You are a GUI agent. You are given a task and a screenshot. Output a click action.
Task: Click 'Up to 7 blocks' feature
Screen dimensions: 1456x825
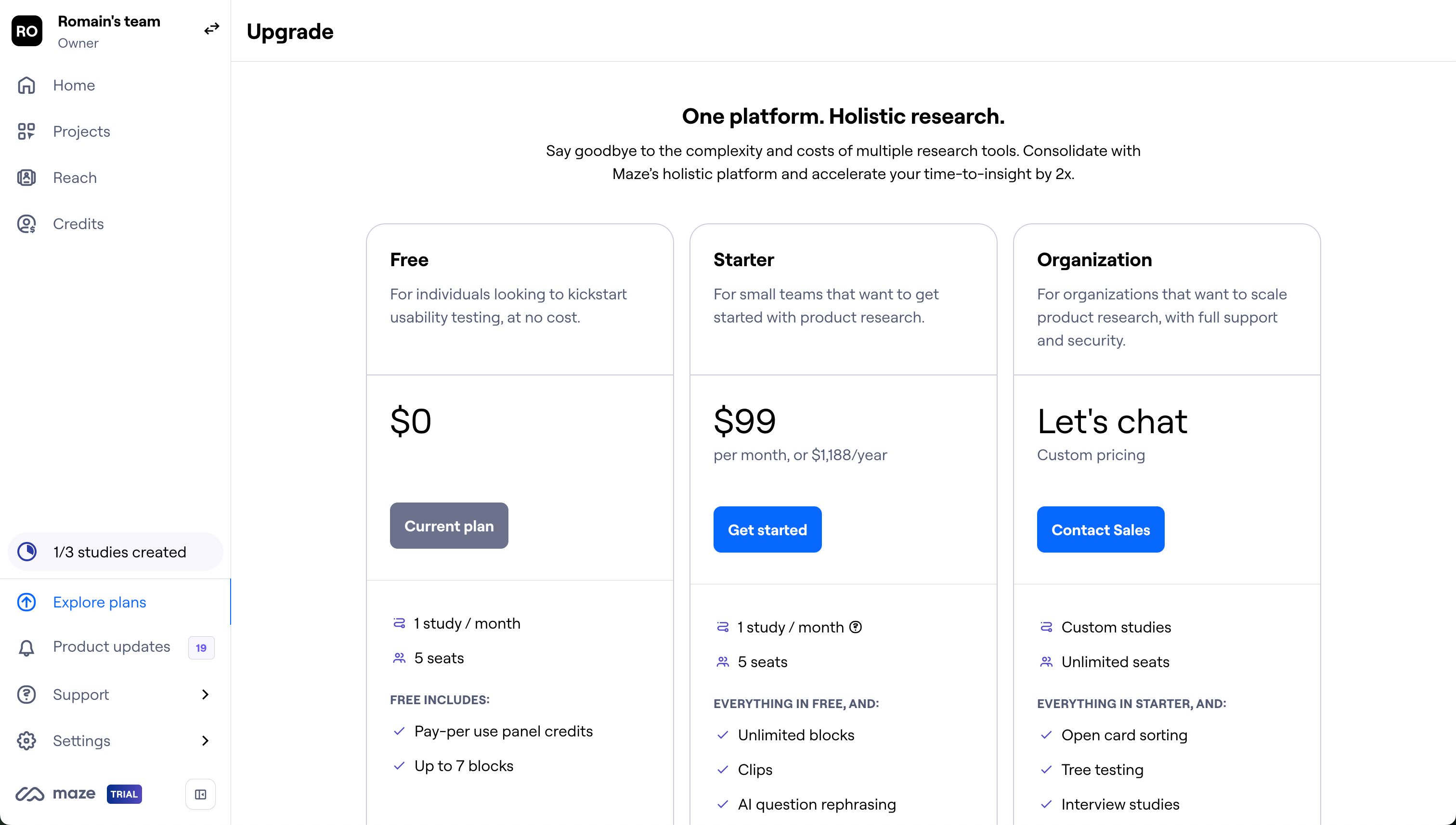(x=464, y=766)
